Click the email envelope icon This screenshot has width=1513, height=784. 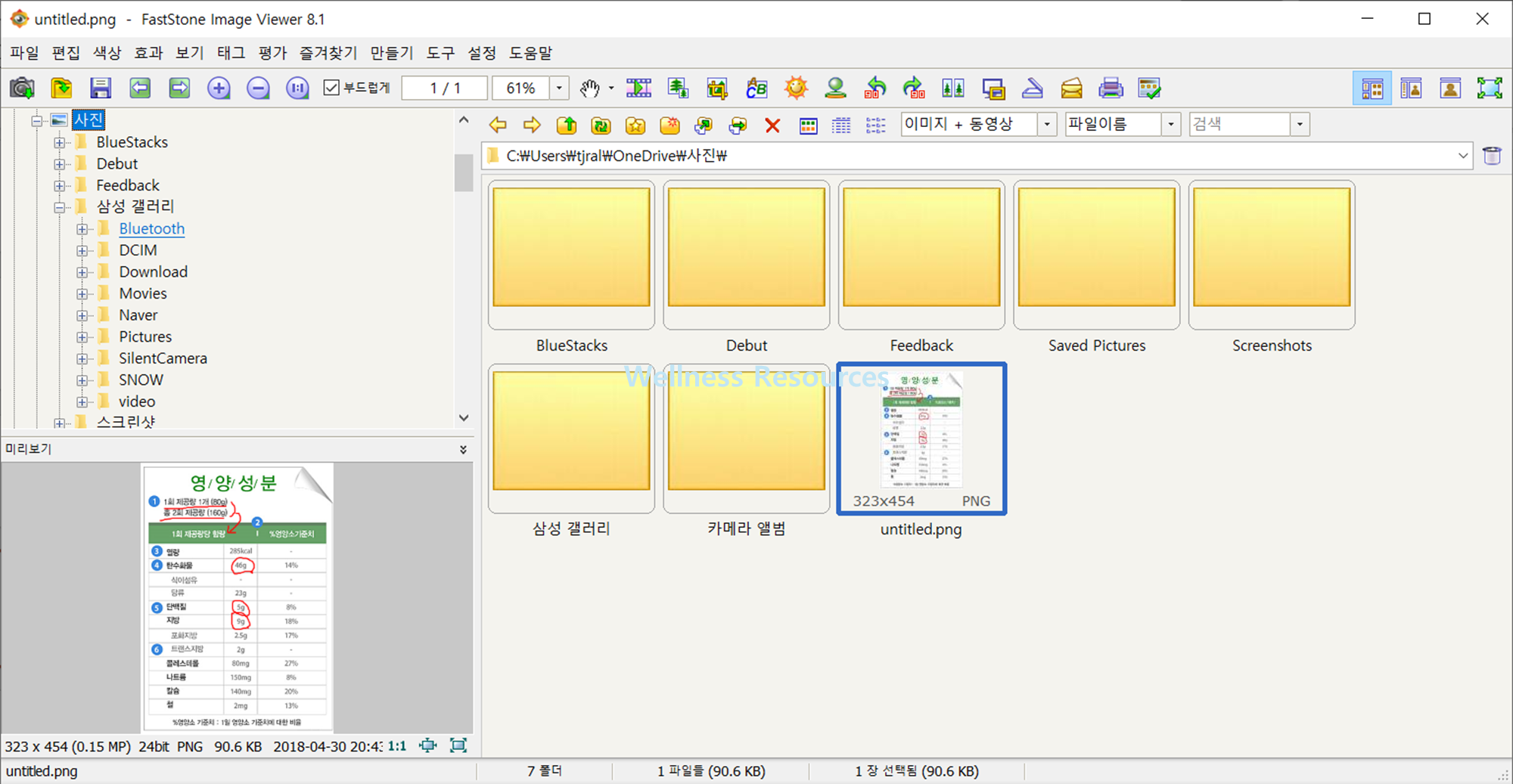click(1071, 88)
